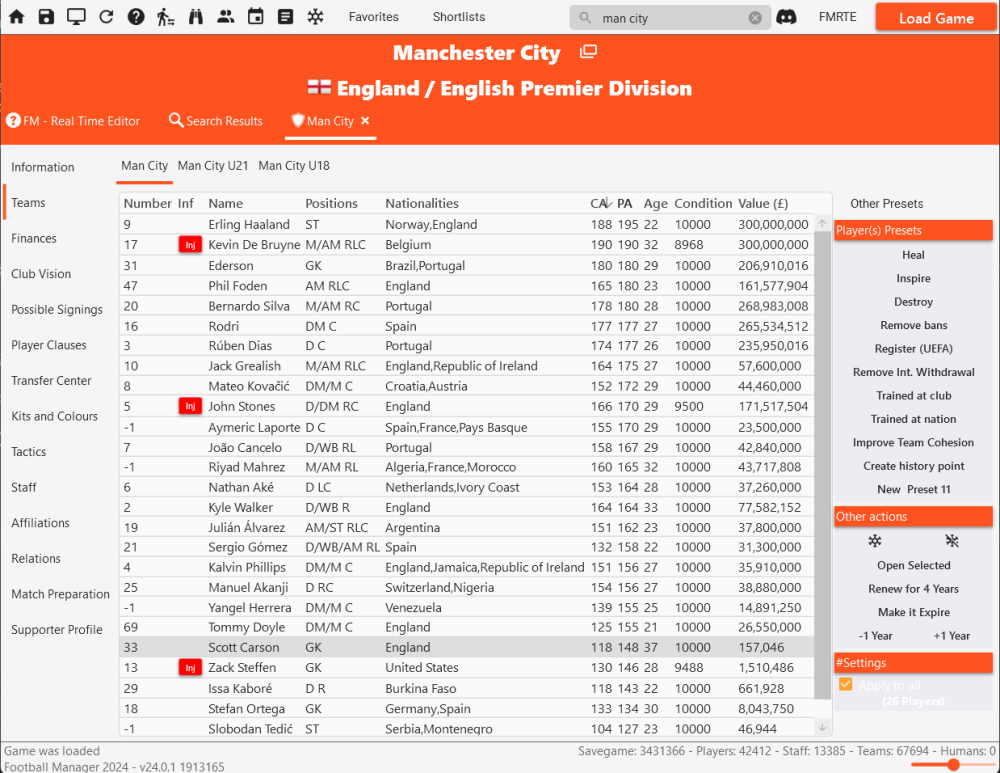
Task: Open the monitor display icon
Action: (77, 17)
